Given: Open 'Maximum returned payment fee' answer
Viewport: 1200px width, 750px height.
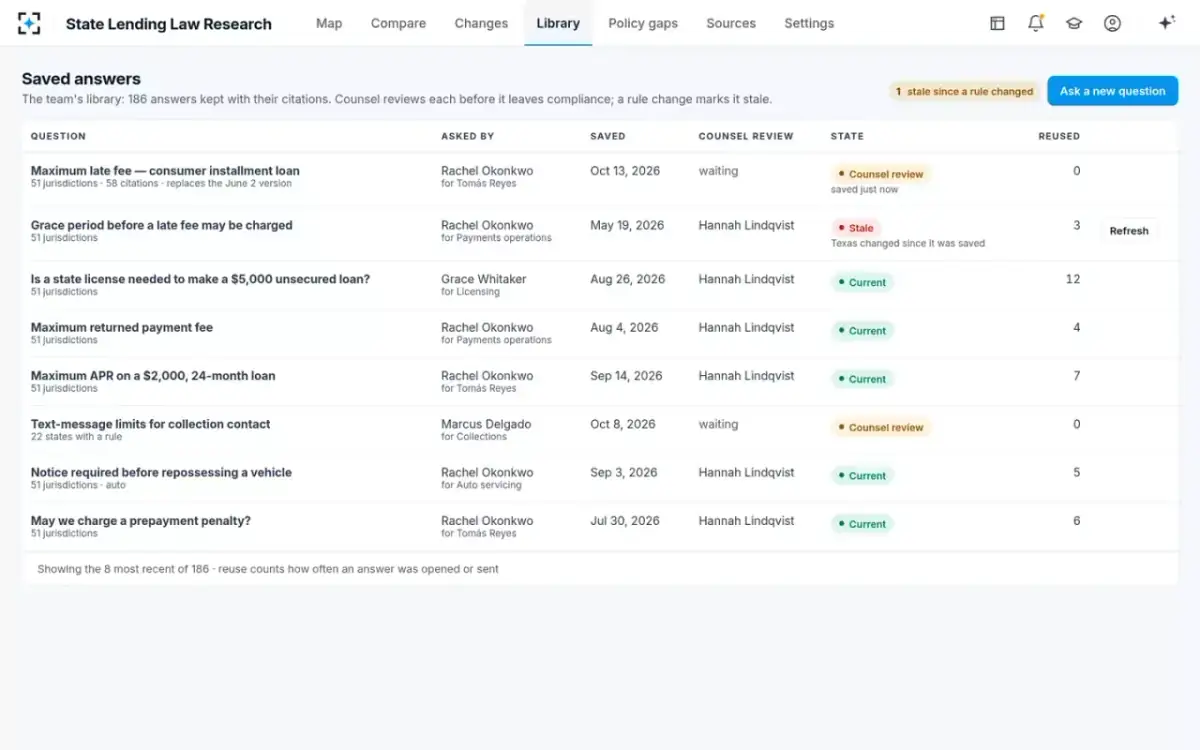Looking at the screenshot, I should pyautogui.click(x=122, y=327).
